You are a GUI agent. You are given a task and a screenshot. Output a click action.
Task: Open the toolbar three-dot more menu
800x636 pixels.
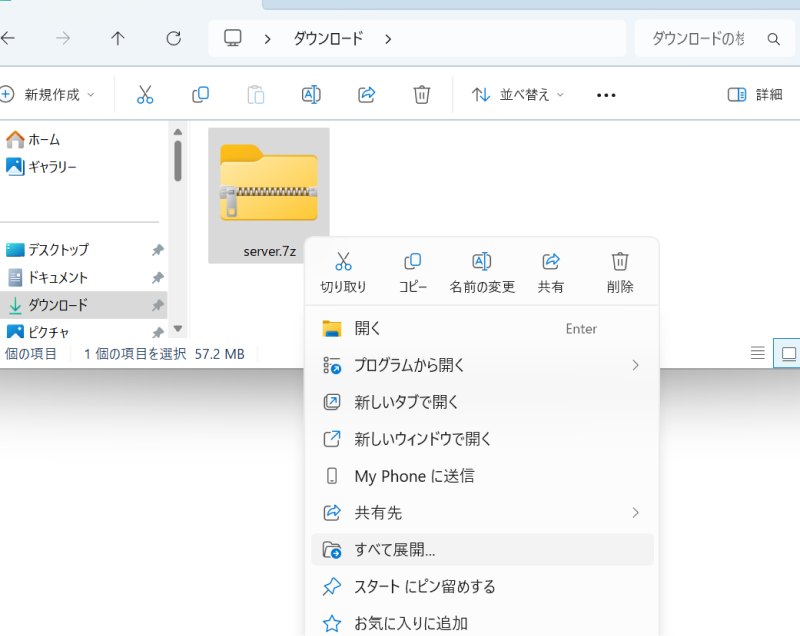(x=606, y=95)
